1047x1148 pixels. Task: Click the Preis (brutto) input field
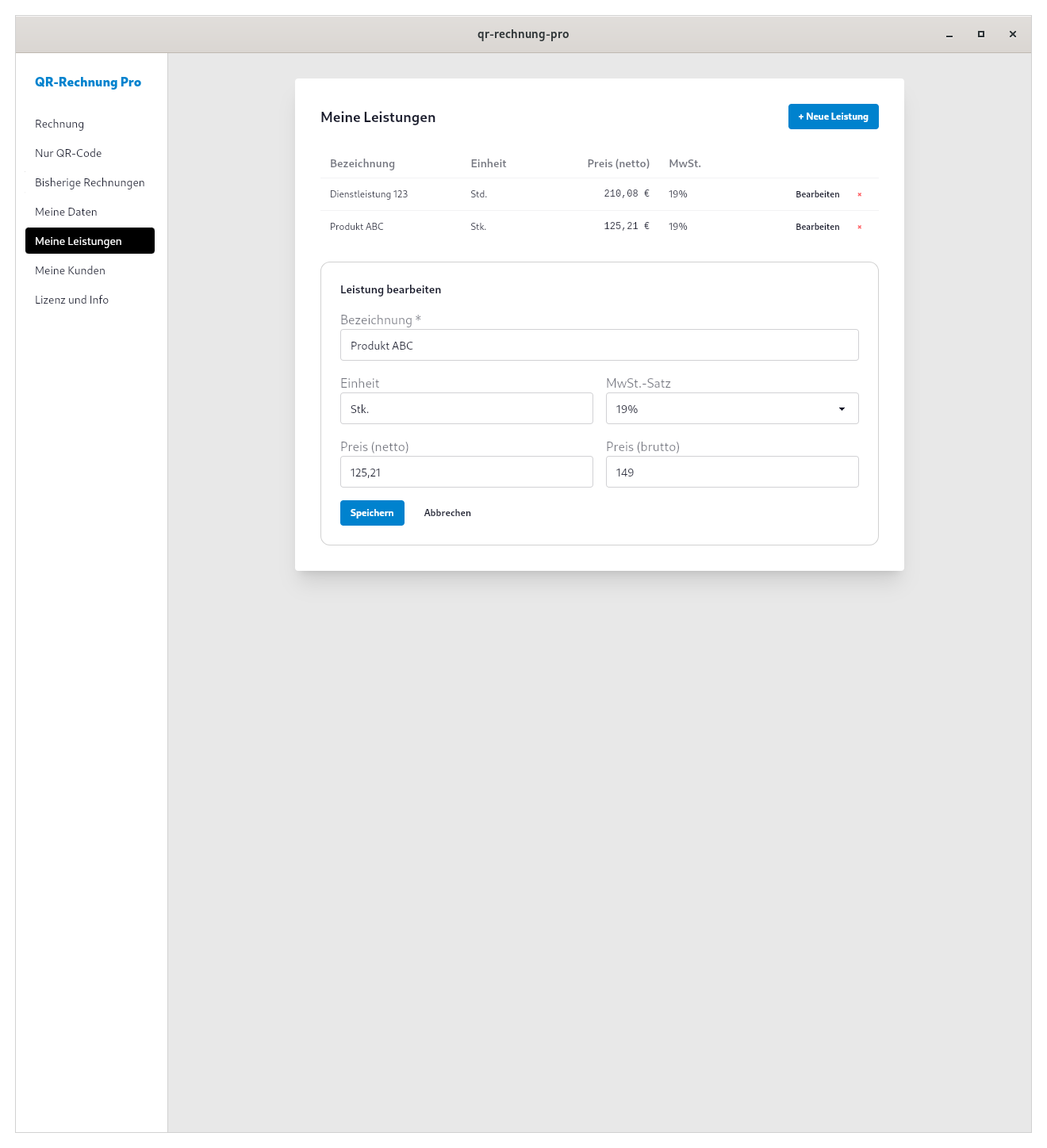[731, 472]
